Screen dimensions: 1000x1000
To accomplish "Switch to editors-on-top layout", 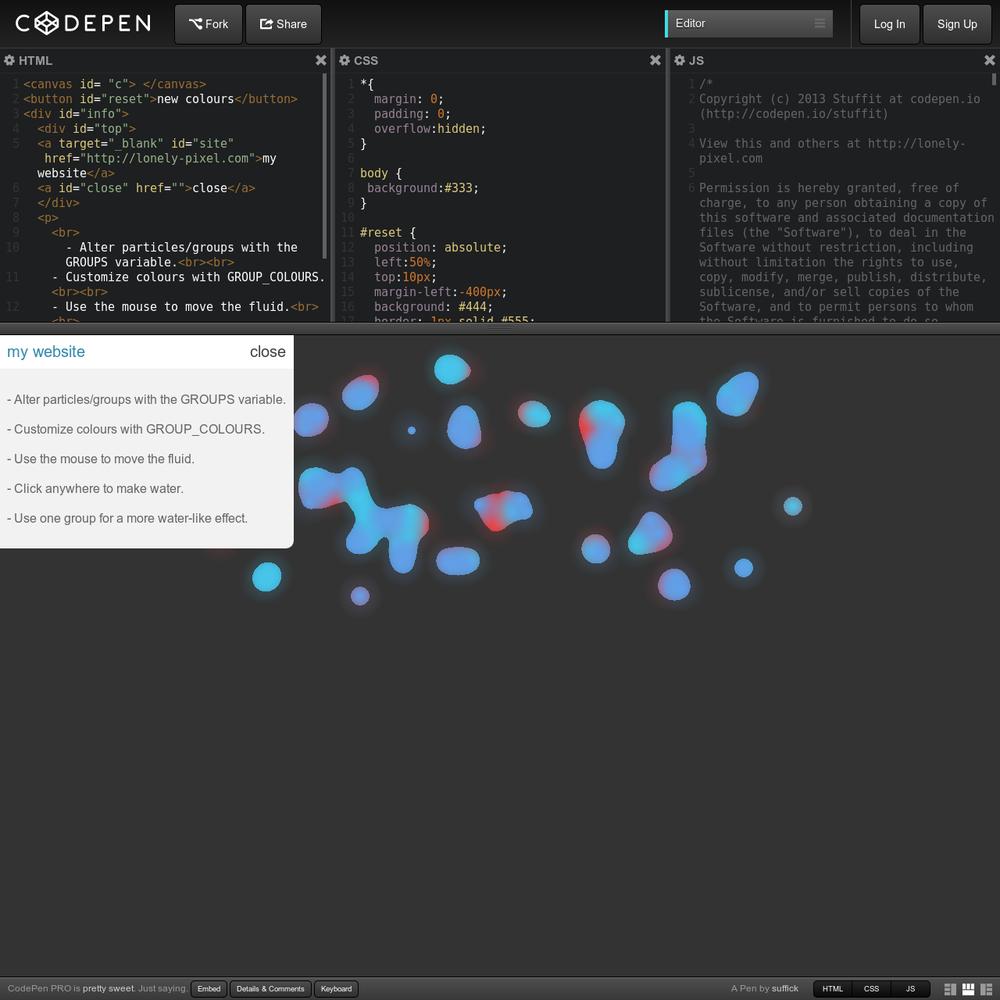I will (968, 989).
